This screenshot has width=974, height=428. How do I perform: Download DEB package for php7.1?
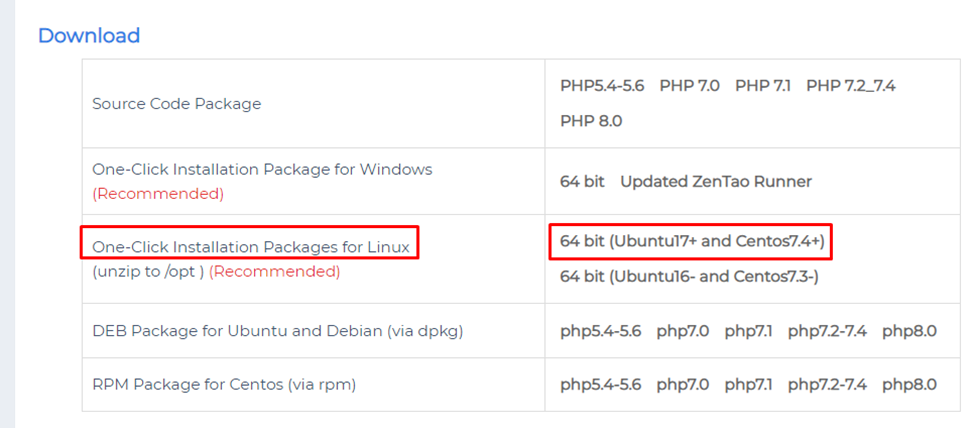(749, 331)
